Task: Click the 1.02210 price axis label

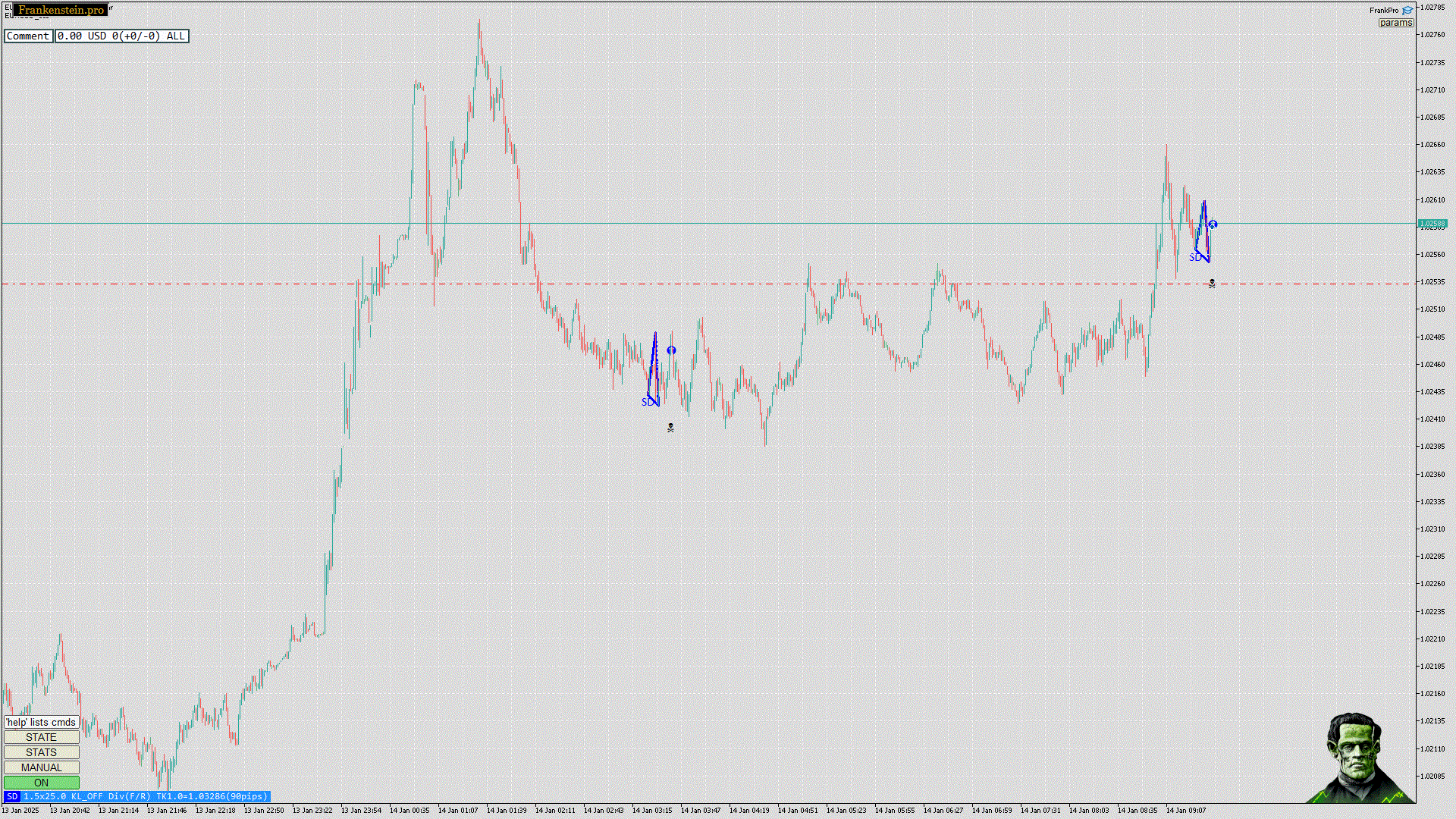Action: (1432, 639)
